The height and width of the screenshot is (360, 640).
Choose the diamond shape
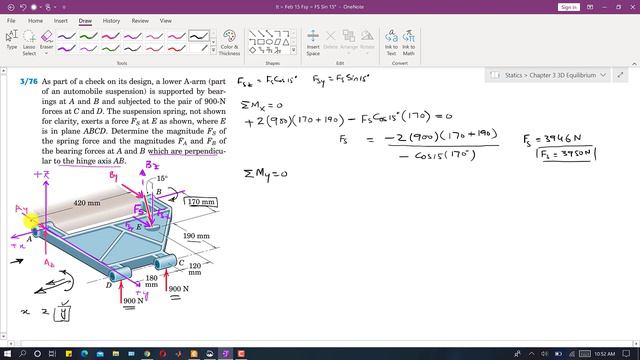(252, 50)
